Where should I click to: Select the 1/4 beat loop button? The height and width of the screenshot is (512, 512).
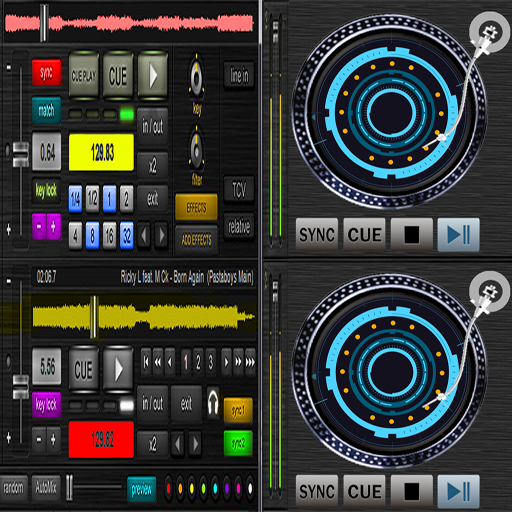coord(75,199)
